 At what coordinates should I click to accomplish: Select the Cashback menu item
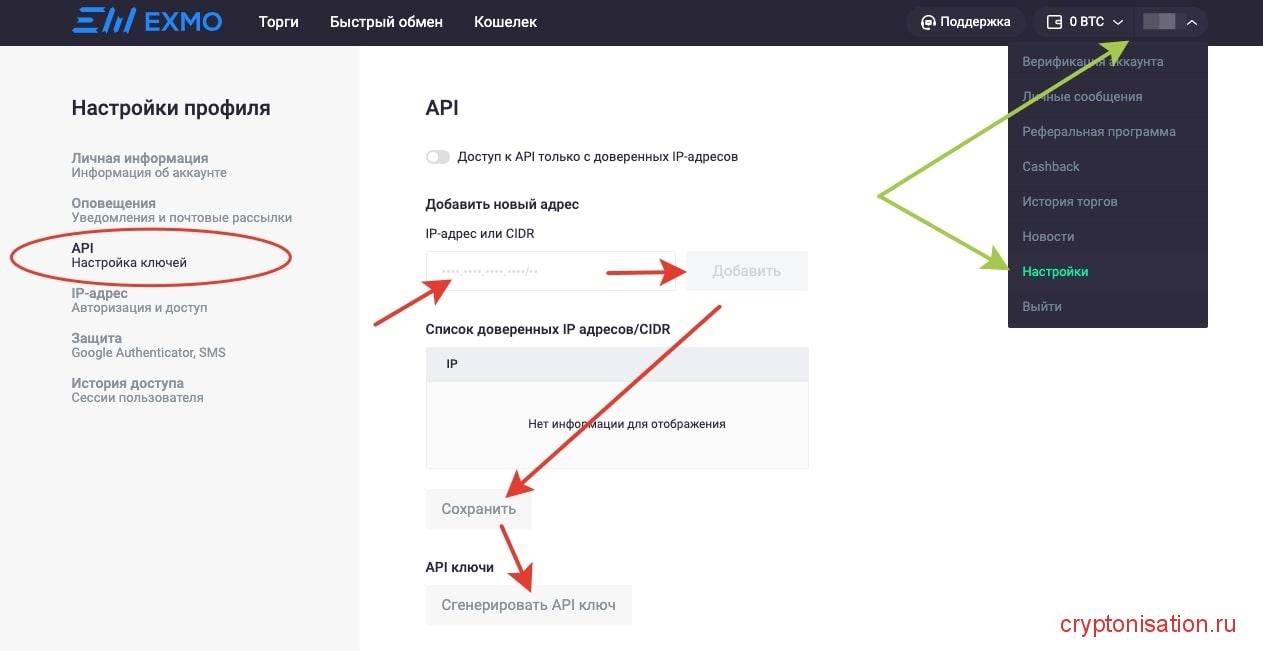pyautogui.click(x=1050, y=166)
